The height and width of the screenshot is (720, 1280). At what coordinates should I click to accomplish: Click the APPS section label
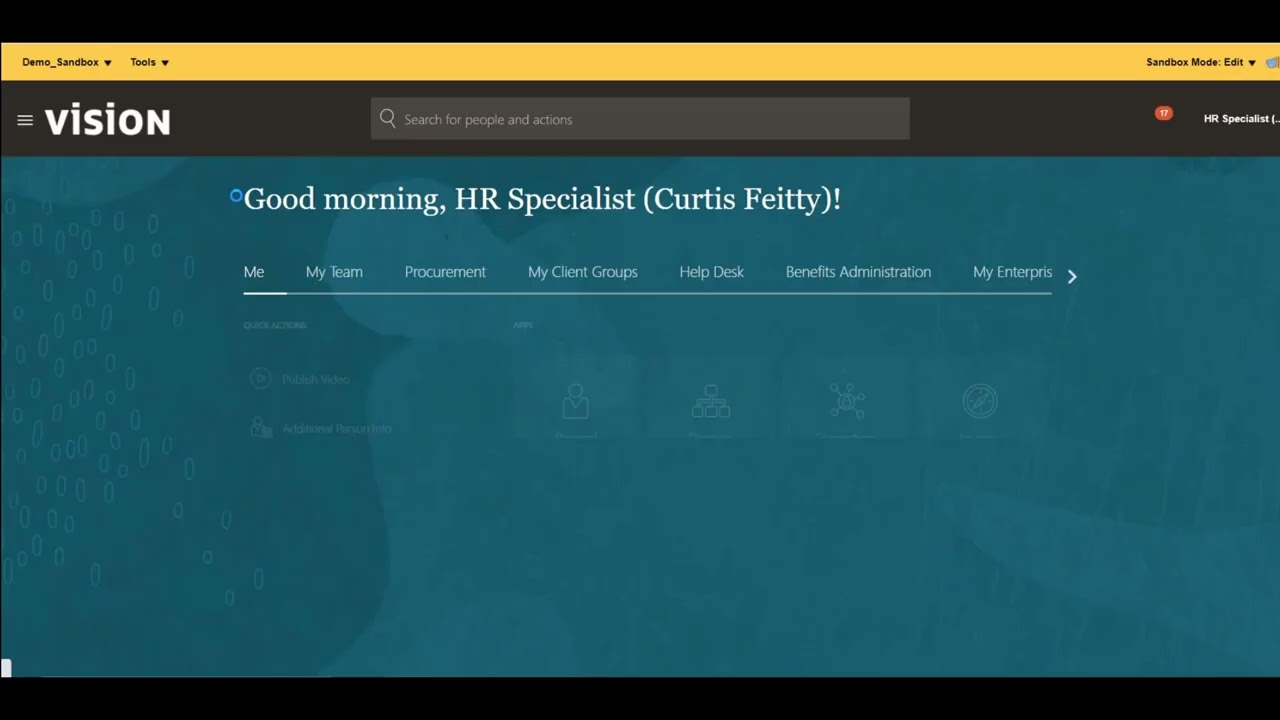tap(523, 325)
